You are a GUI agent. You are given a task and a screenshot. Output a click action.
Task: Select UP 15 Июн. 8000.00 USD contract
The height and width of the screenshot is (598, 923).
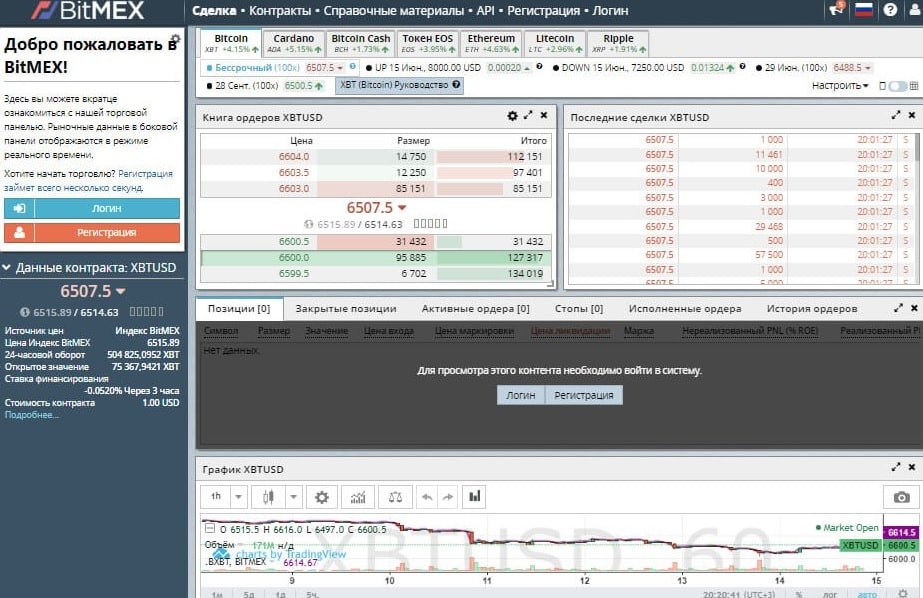click(427, 68)
